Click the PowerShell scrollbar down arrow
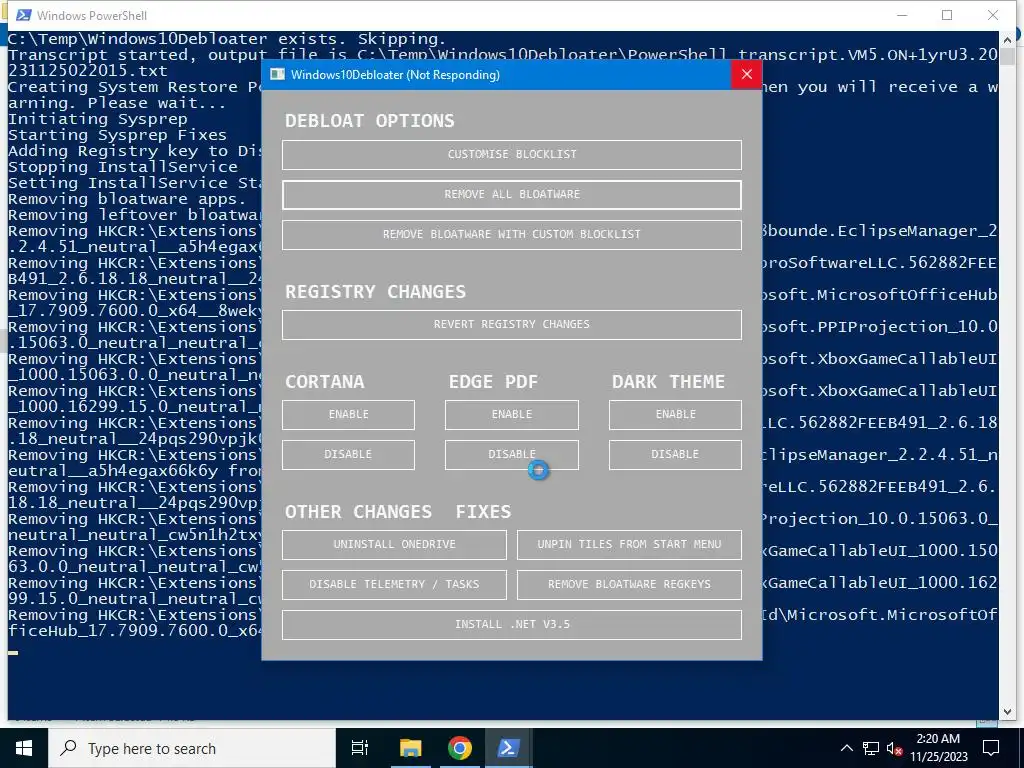This screenshot has width=1024, height=768. (1007, 711)
